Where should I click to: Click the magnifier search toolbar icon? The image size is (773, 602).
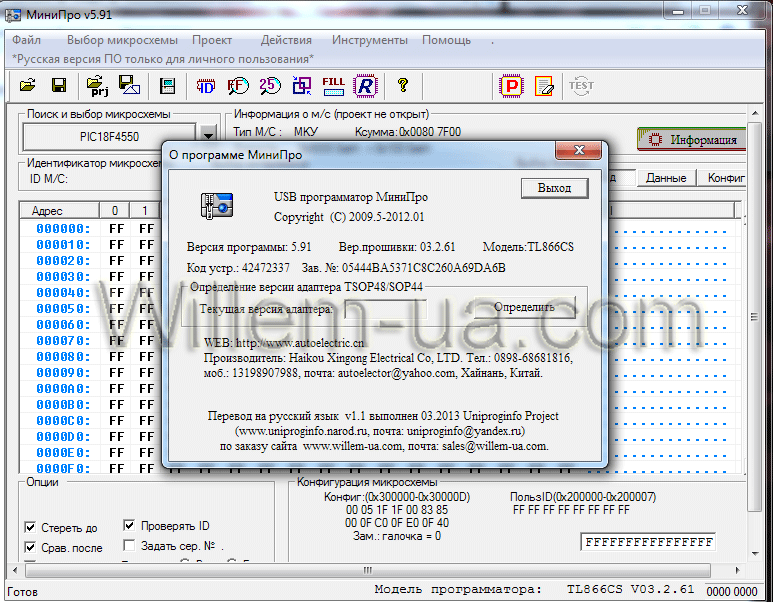[x=238, y=86]
